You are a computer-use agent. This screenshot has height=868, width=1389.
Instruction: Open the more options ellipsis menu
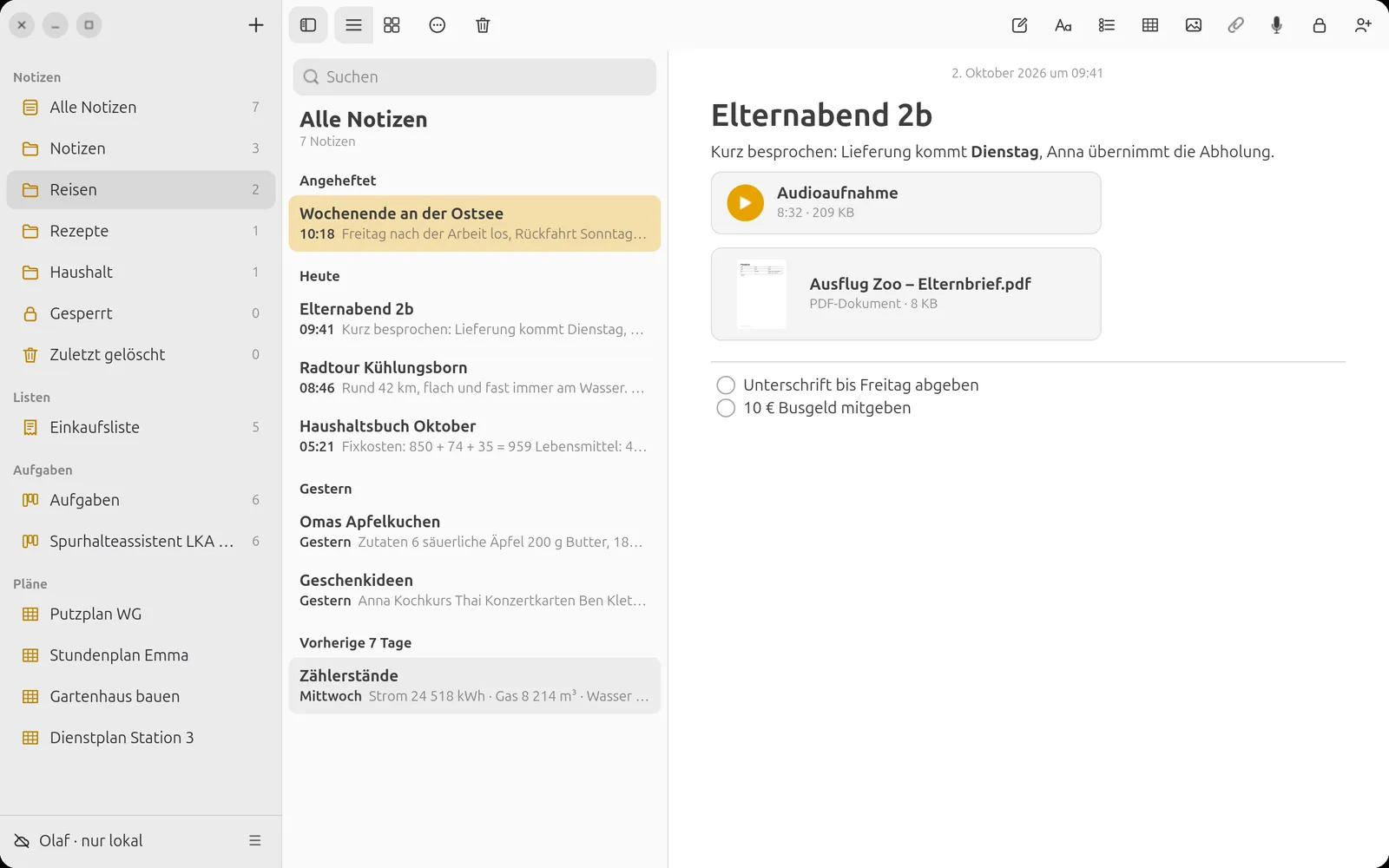click(438, 25)
